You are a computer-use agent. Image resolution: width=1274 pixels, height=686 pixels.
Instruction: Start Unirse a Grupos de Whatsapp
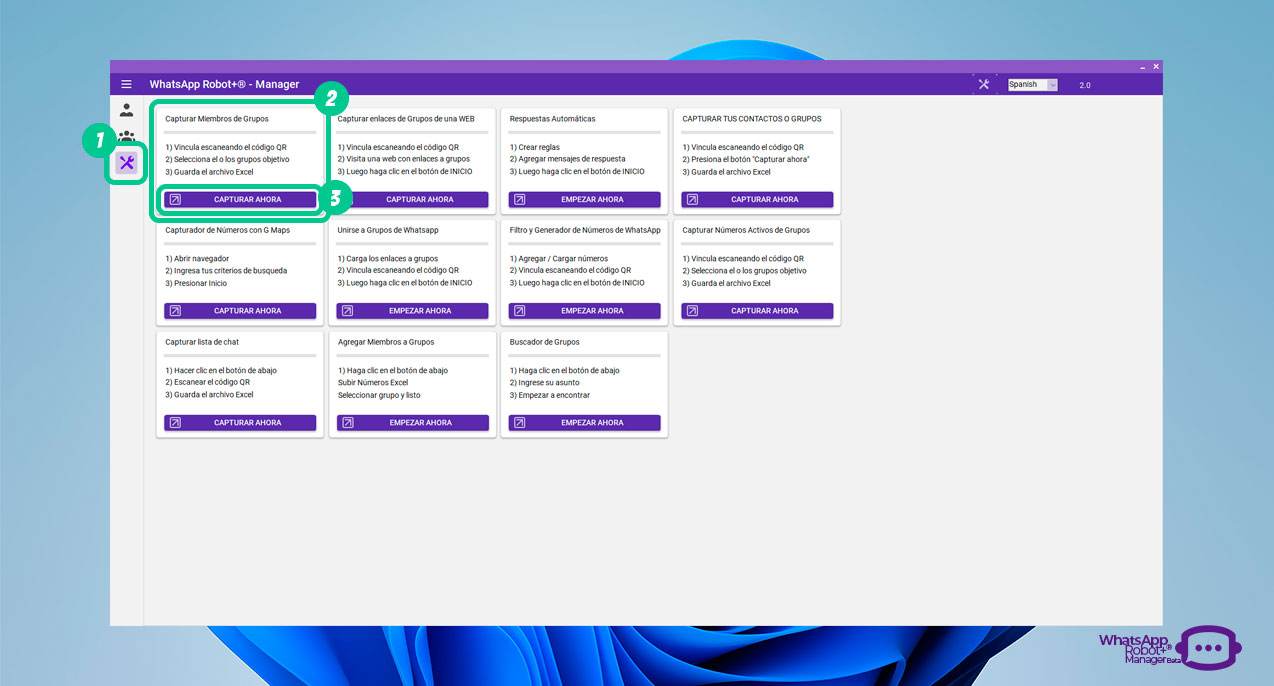pyautogui.click(x=412, y=311)
